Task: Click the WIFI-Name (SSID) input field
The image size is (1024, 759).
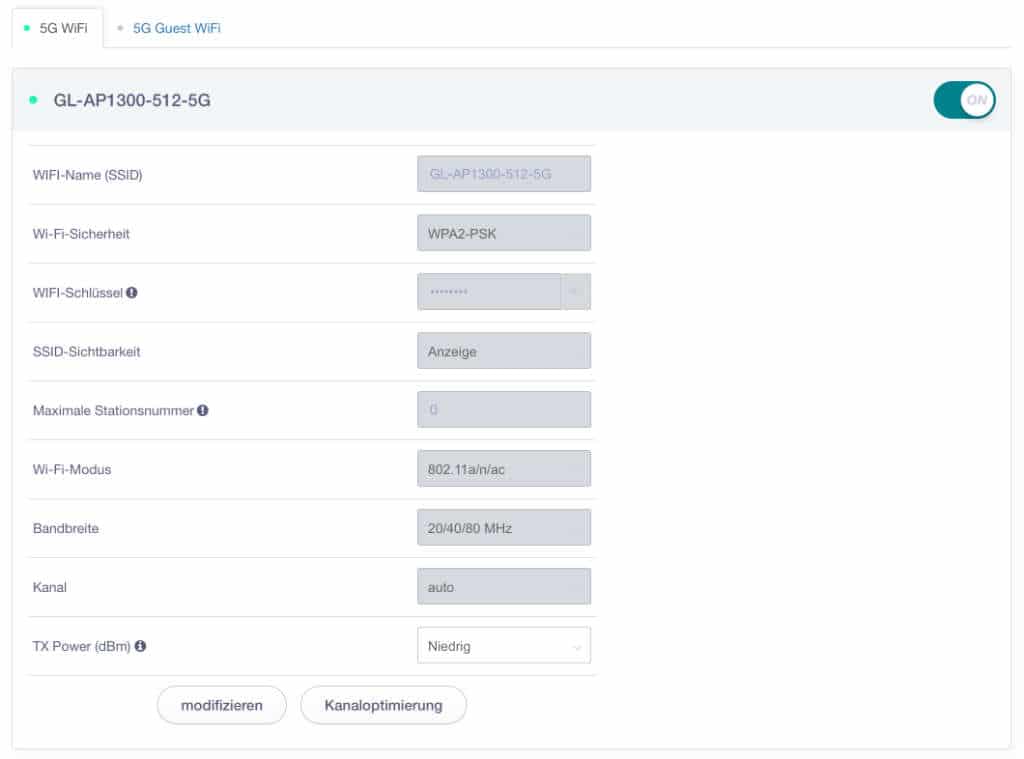Action: (504, 174)
